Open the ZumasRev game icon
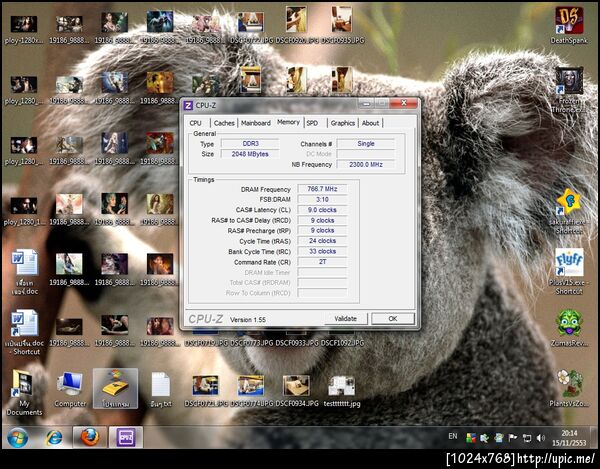The height and width of the screenshot is (469, 600). [569, 323]
